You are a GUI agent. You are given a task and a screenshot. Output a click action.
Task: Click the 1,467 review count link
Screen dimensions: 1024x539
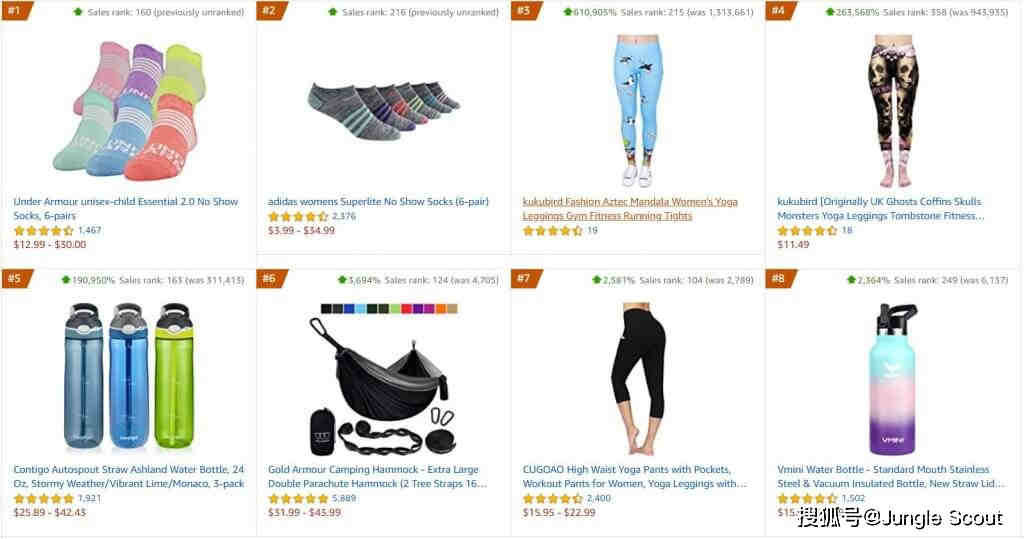89,230
